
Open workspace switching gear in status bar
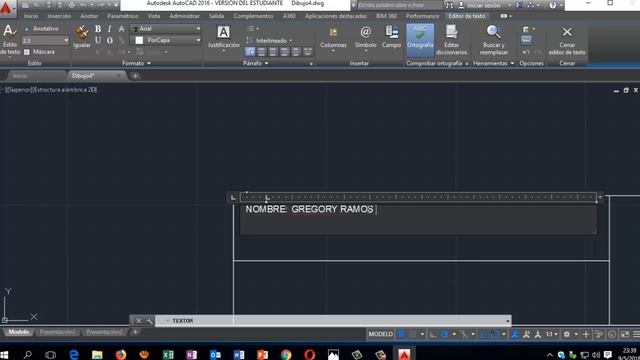[567, 334]
